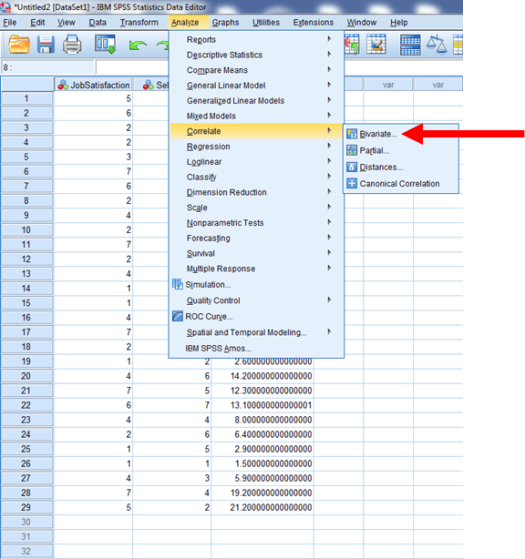Click the ROC Curve icon in menu
Viewport: 525px width, 559px height.
(x=177, y=316)
